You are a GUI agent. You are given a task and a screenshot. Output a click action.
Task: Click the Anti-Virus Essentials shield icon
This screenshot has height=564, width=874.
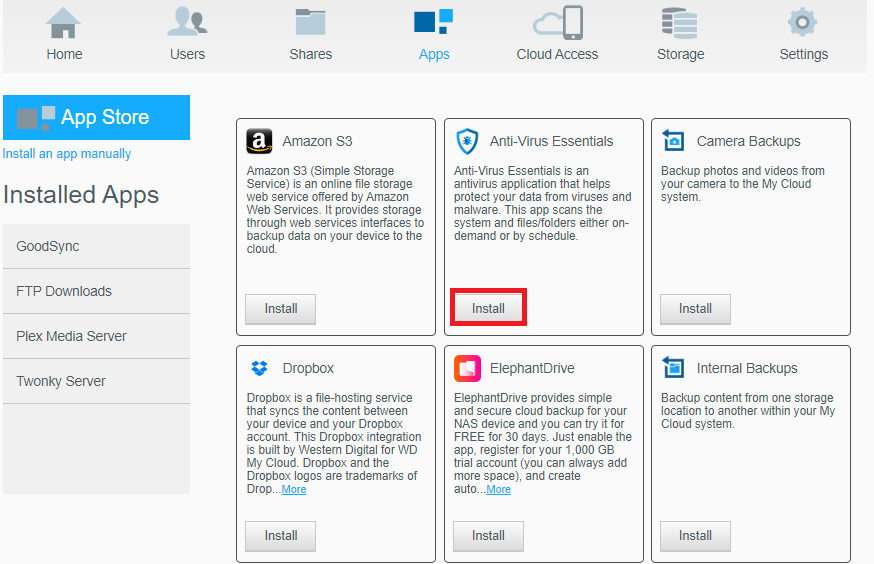tap(467, 141)
